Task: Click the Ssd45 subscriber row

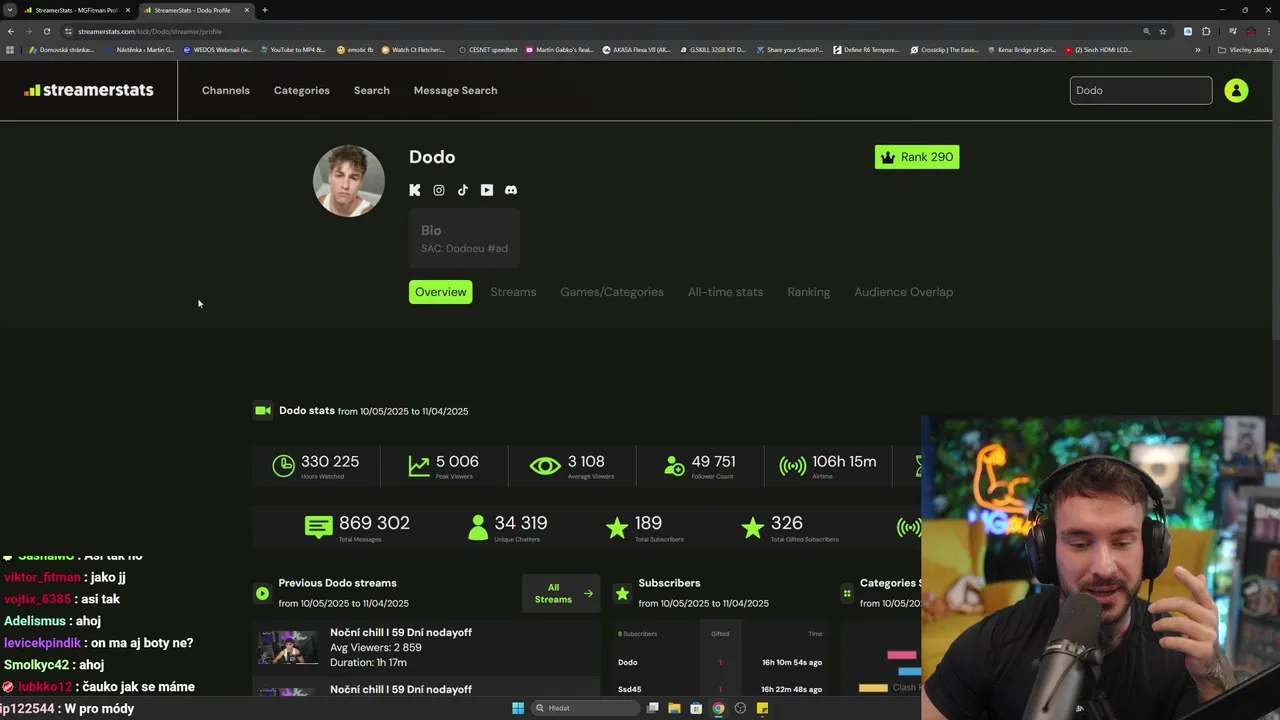Action: pos(720,689)
